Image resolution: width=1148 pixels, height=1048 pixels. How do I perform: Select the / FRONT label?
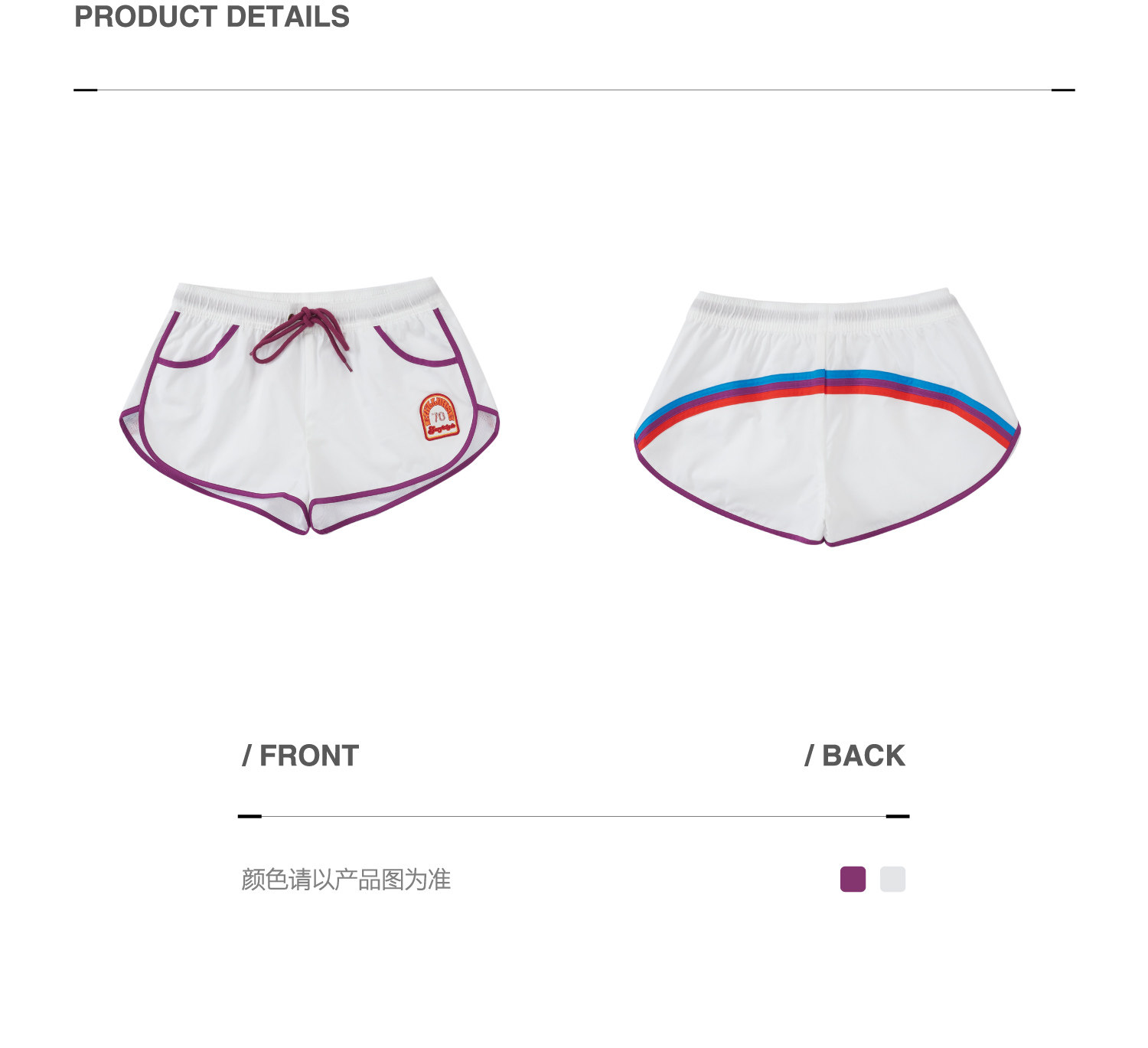[x=300, y=756]
